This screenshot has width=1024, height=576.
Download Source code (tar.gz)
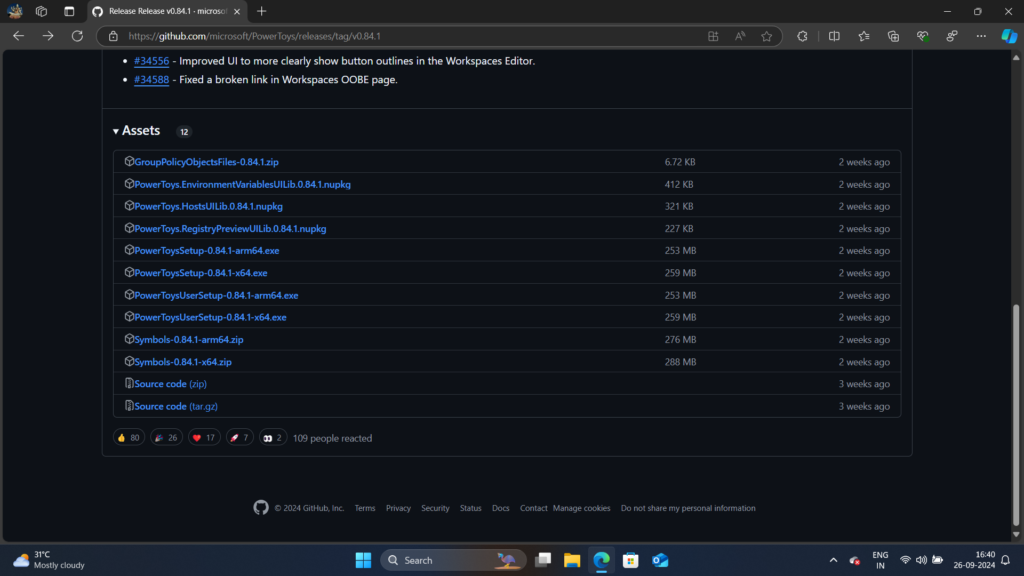click(x=176, y=406)
